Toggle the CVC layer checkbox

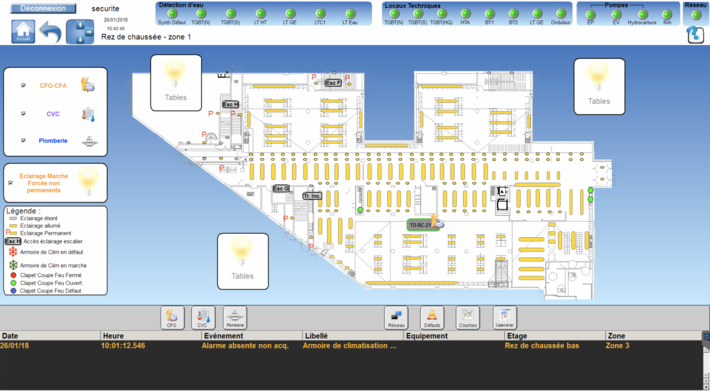point(24,114)
